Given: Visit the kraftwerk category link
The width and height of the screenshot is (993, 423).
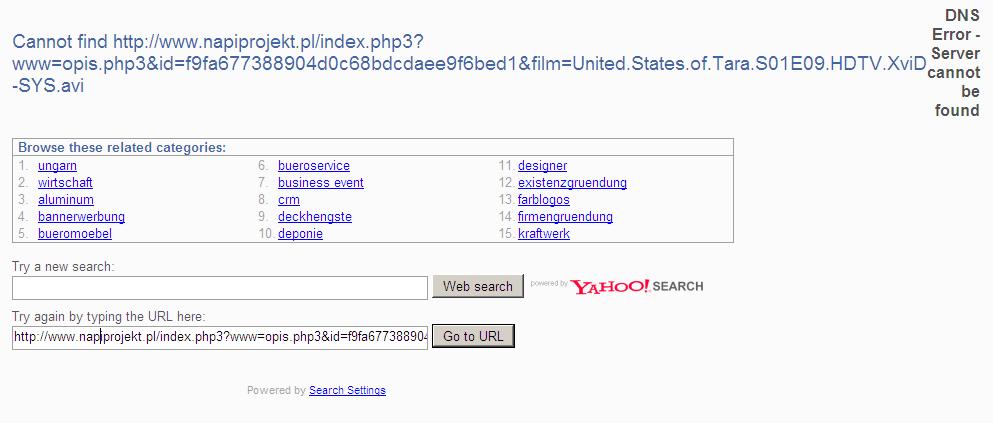Looking at the screenshot, I should [544, 234].
